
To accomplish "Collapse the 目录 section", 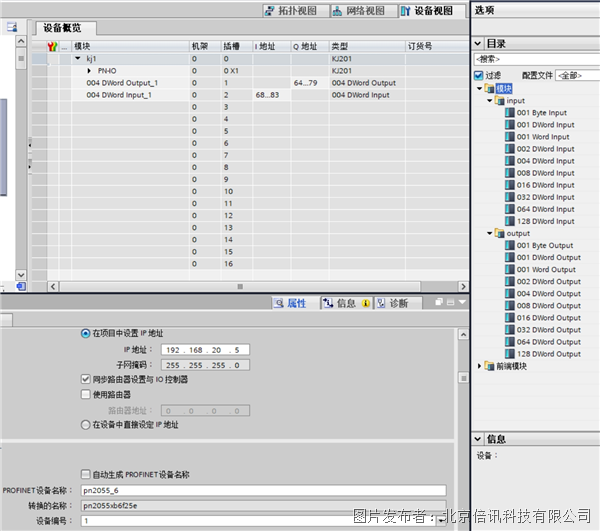I will click(478, 43).
